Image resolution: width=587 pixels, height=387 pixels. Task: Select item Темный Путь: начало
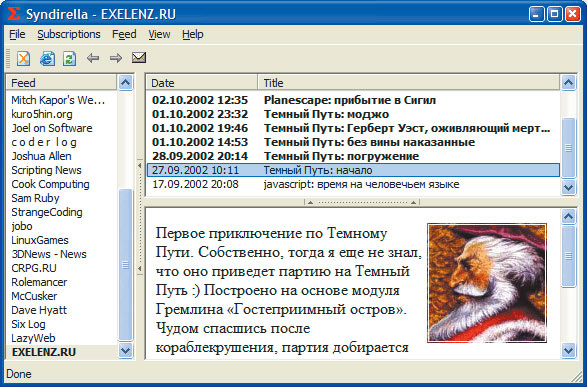(x=353, y=170)
